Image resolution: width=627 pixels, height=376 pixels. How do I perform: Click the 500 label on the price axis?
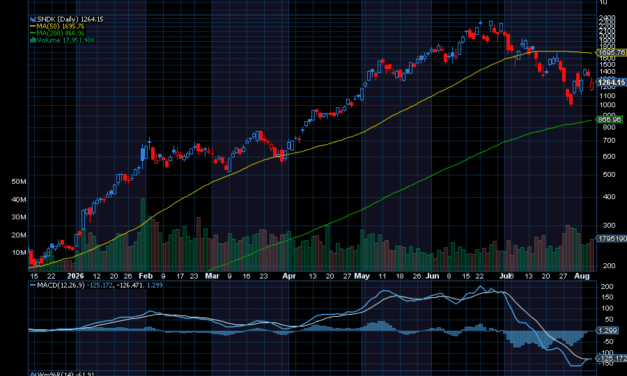(x=609, y=174)
